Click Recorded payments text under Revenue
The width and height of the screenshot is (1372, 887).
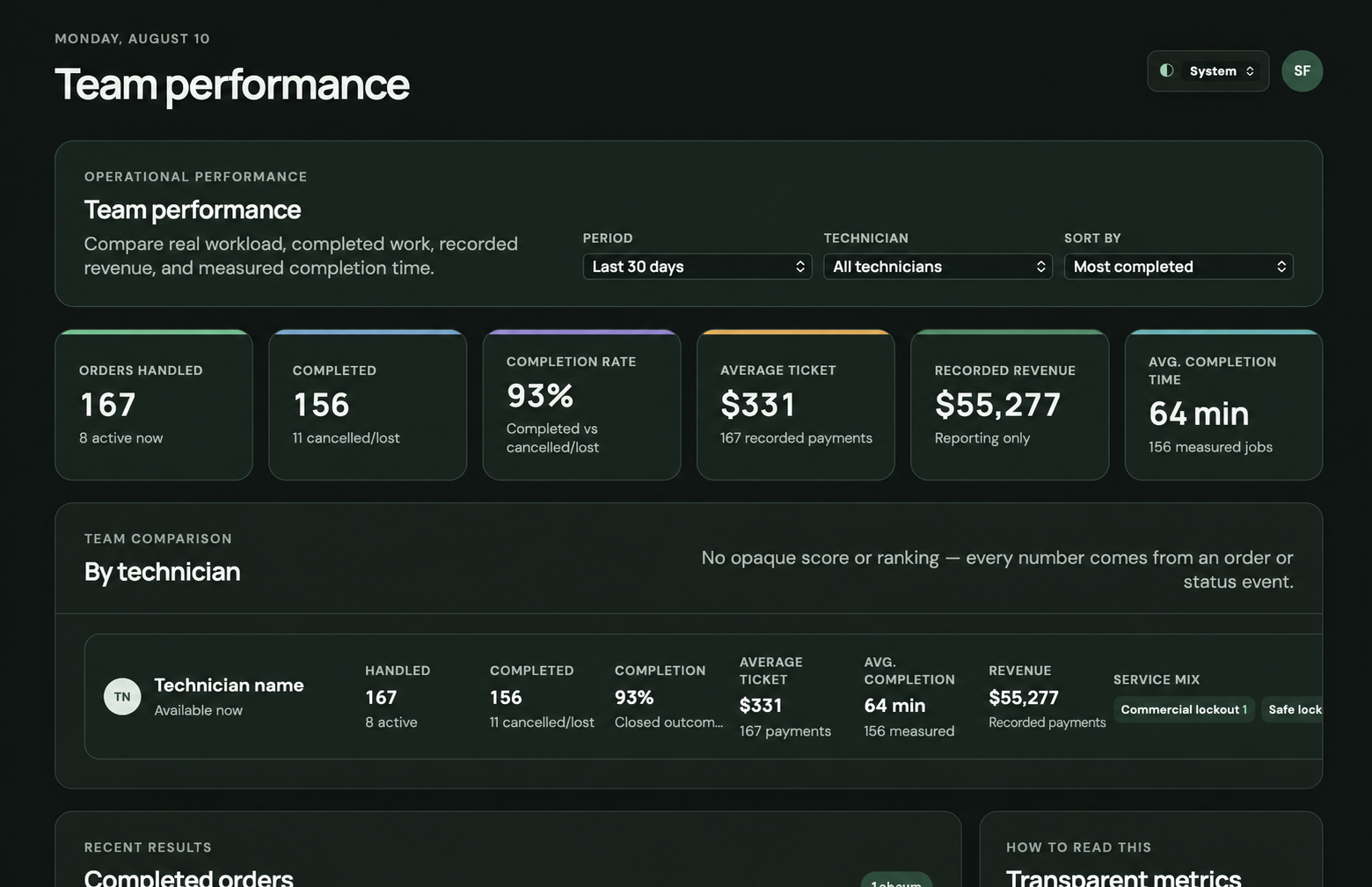coord(1047,722)
